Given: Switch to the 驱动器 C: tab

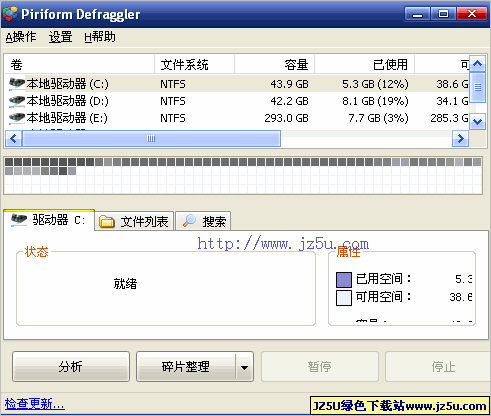Looking at the screenshot, I should pos(49,220).
